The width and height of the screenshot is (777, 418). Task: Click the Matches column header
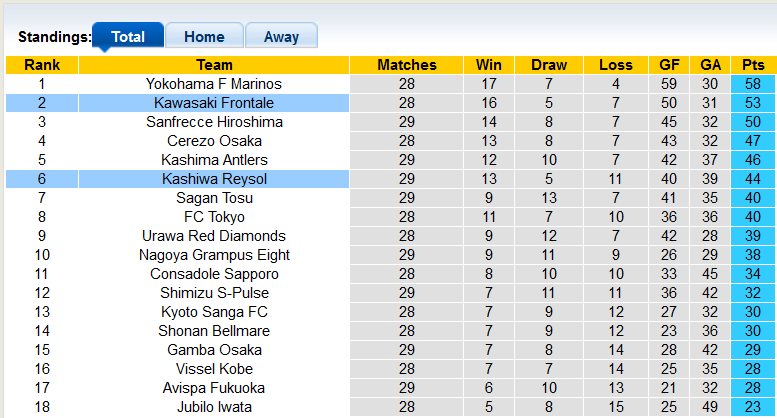tap(407, 65)
